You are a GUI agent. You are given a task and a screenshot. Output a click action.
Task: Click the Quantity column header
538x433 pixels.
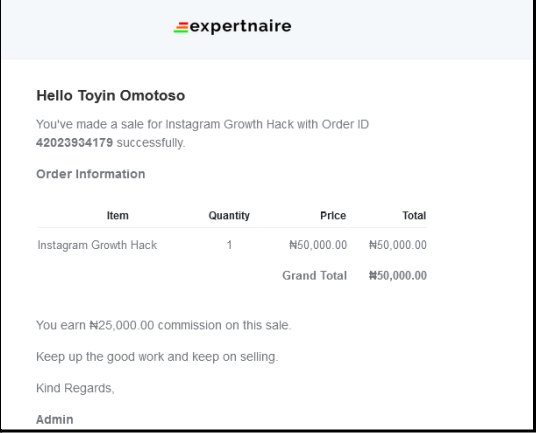click(229, 215)
